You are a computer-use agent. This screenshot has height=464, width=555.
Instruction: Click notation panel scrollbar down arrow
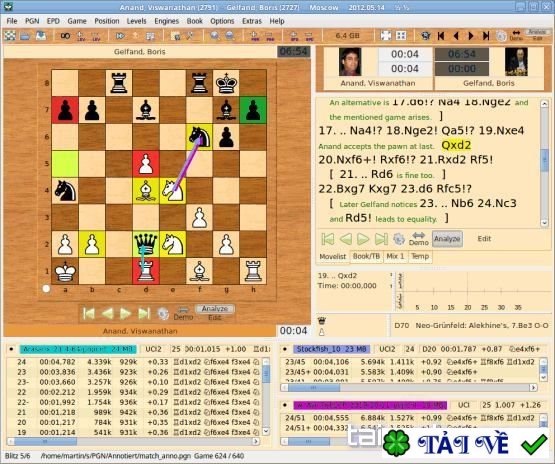point(544,223)
